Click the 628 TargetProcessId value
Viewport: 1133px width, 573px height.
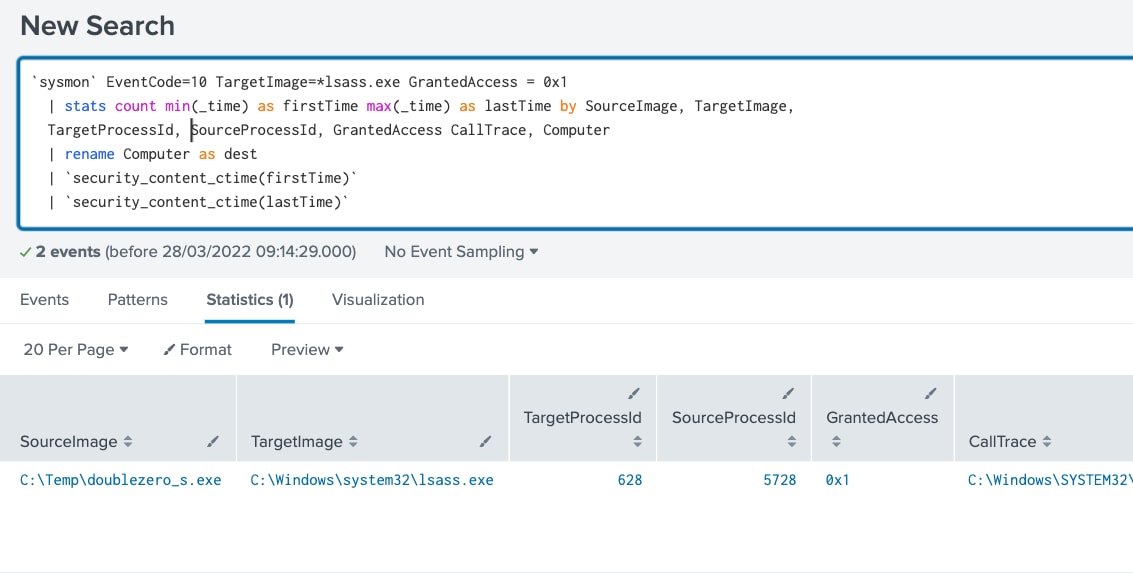click(629, 480)
